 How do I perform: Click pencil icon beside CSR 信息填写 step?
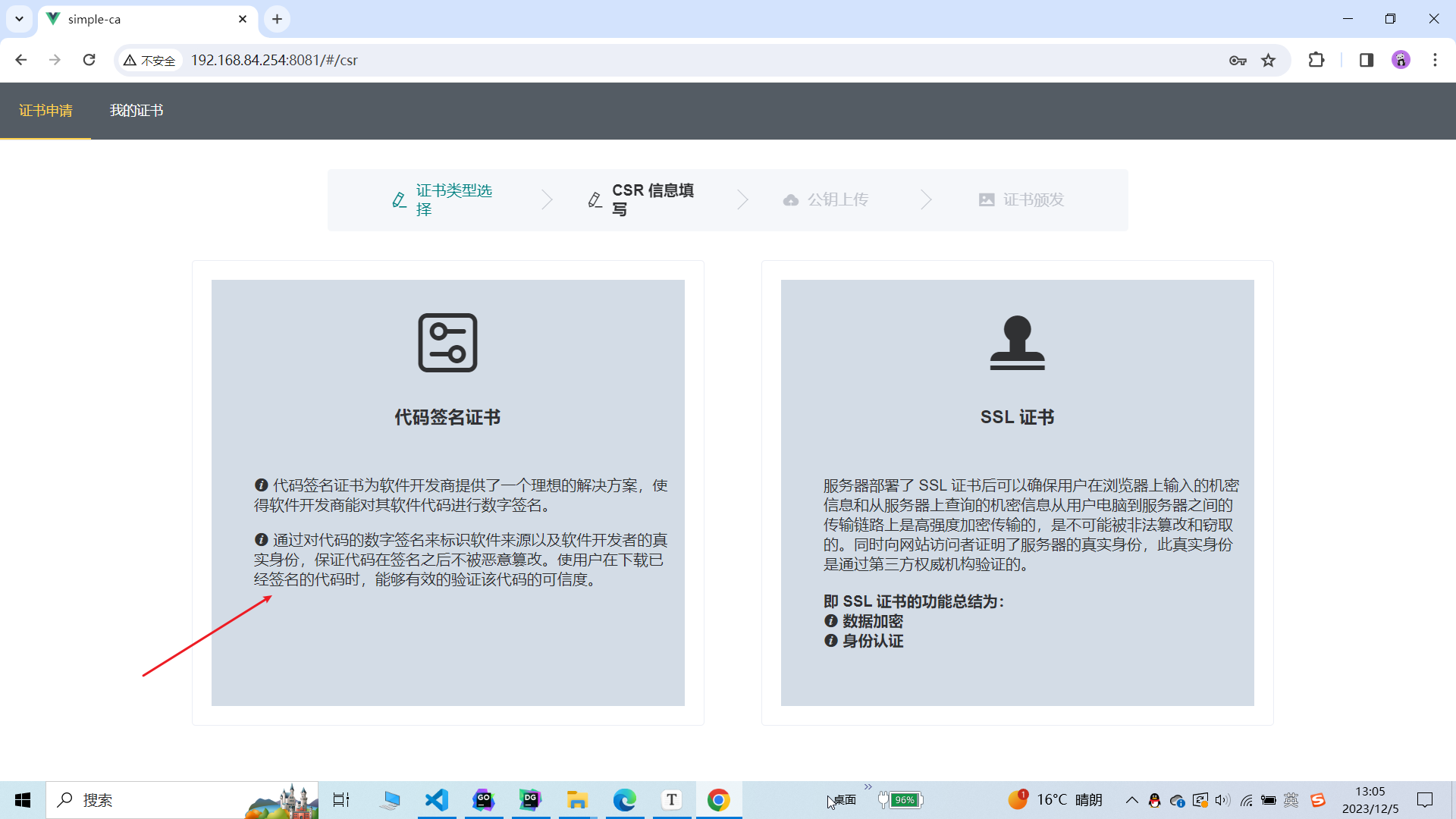click(595, 200)
